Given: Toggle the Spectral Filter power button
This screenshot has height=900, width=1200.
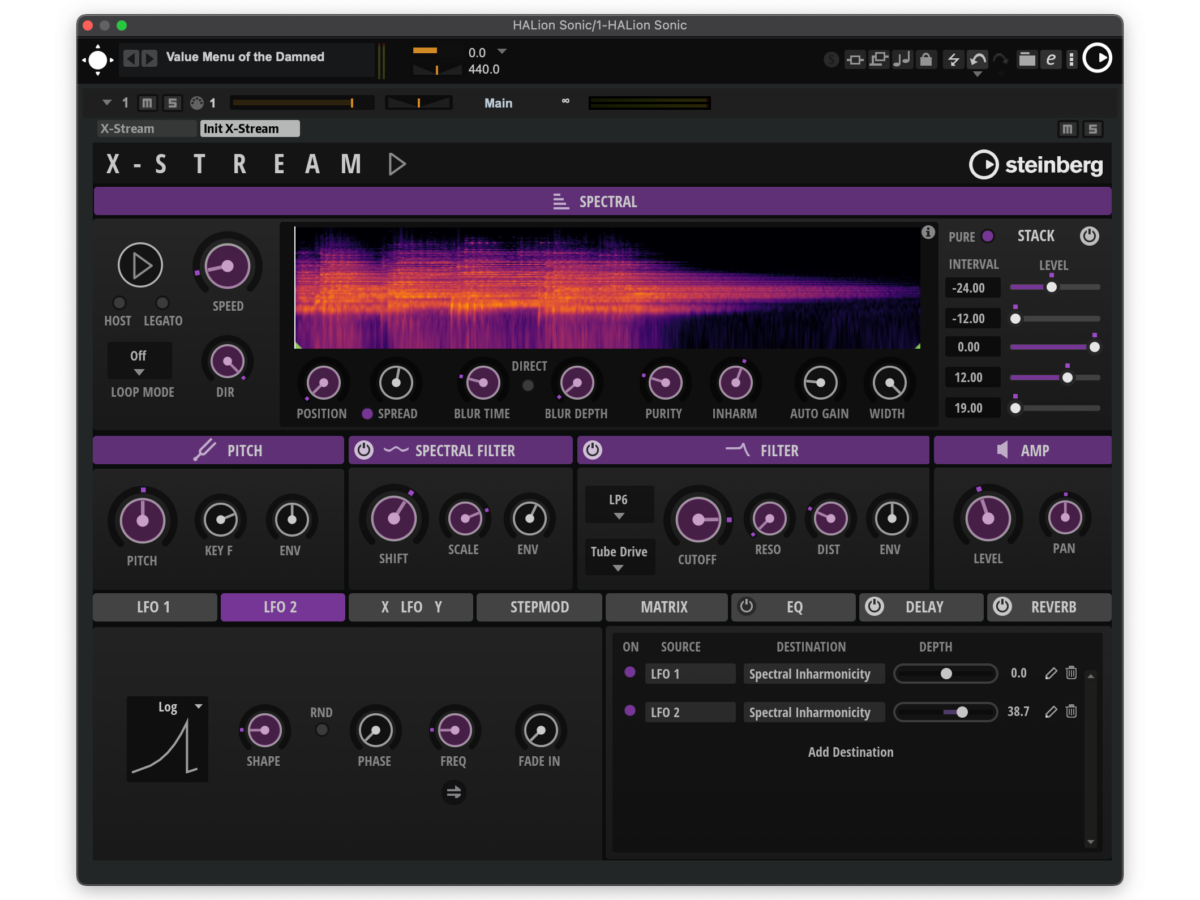Looking at the screenshot, I should point(364,450).
